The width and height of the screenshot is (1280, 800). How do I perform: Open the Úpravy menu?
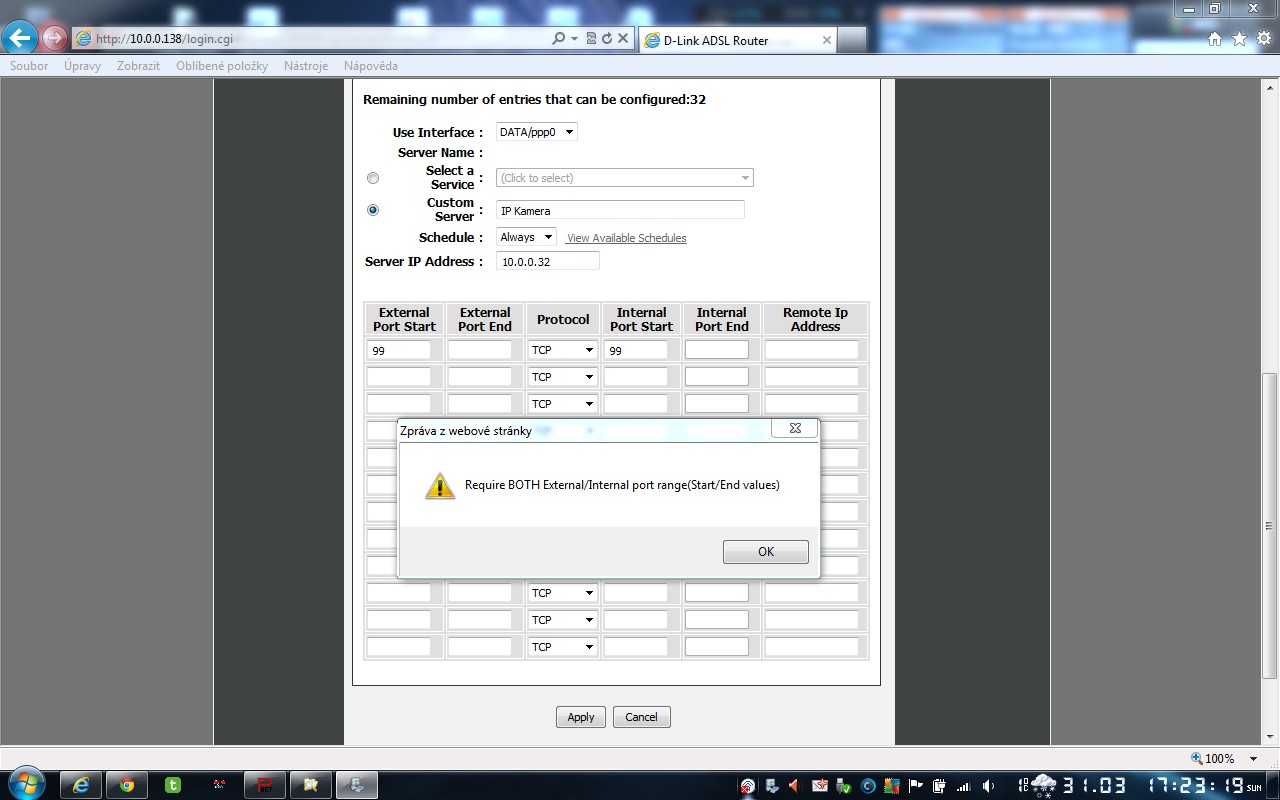click(82, 66)
